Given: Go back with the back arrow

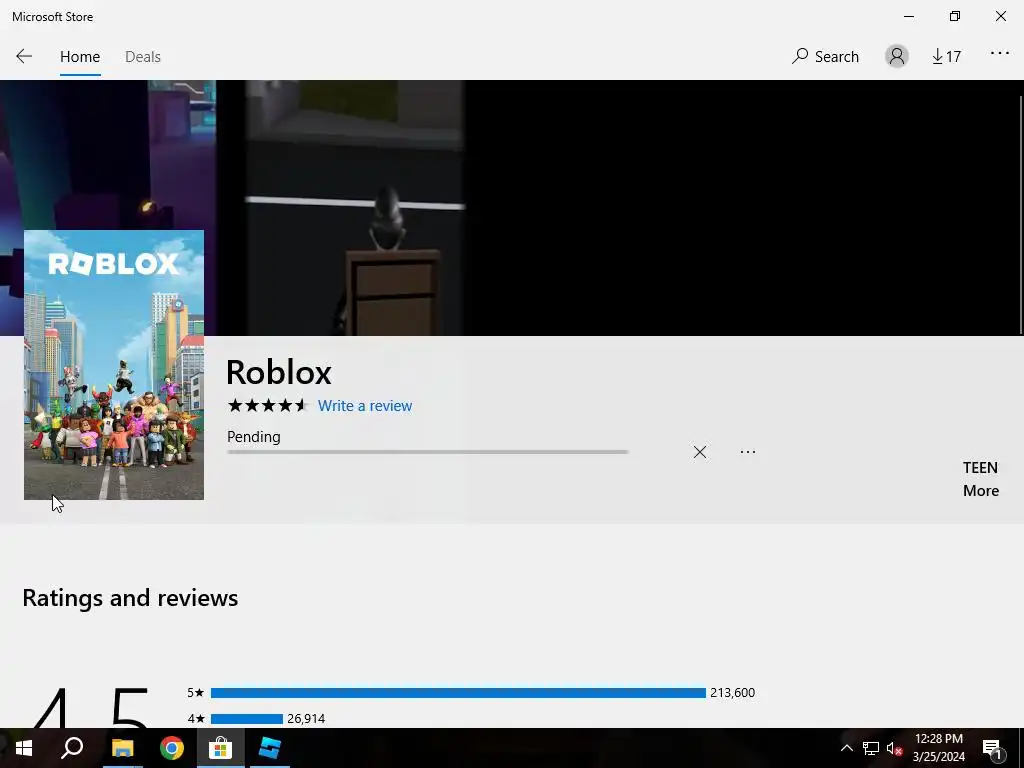Looking at the screenshot, I should [x=24, y=57].
